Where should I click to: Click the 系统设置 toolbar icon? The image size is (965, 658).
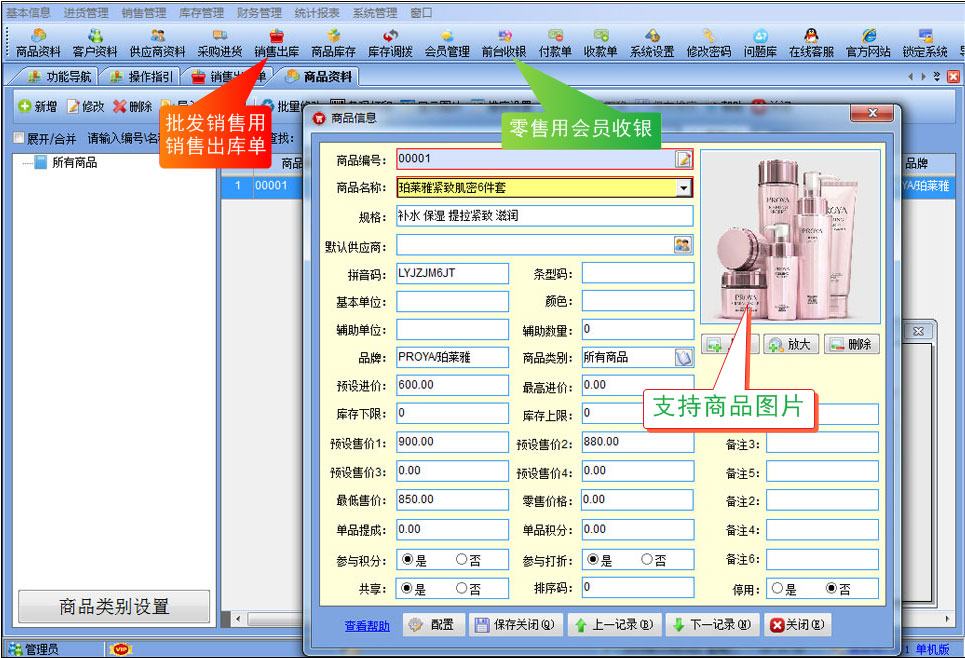point(652,43)
